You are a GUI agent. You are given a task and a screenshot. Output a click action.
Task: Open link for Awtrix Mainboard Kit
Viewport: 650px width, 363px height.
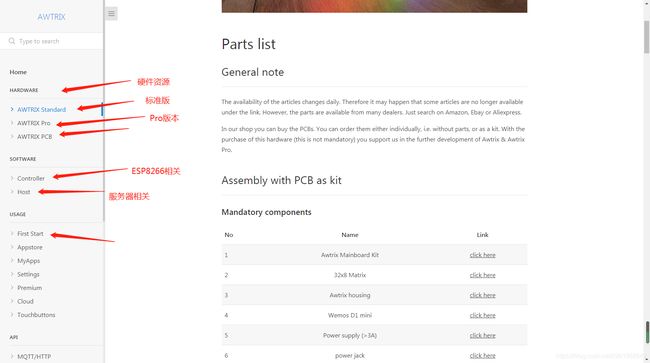[x=483, y=255]
